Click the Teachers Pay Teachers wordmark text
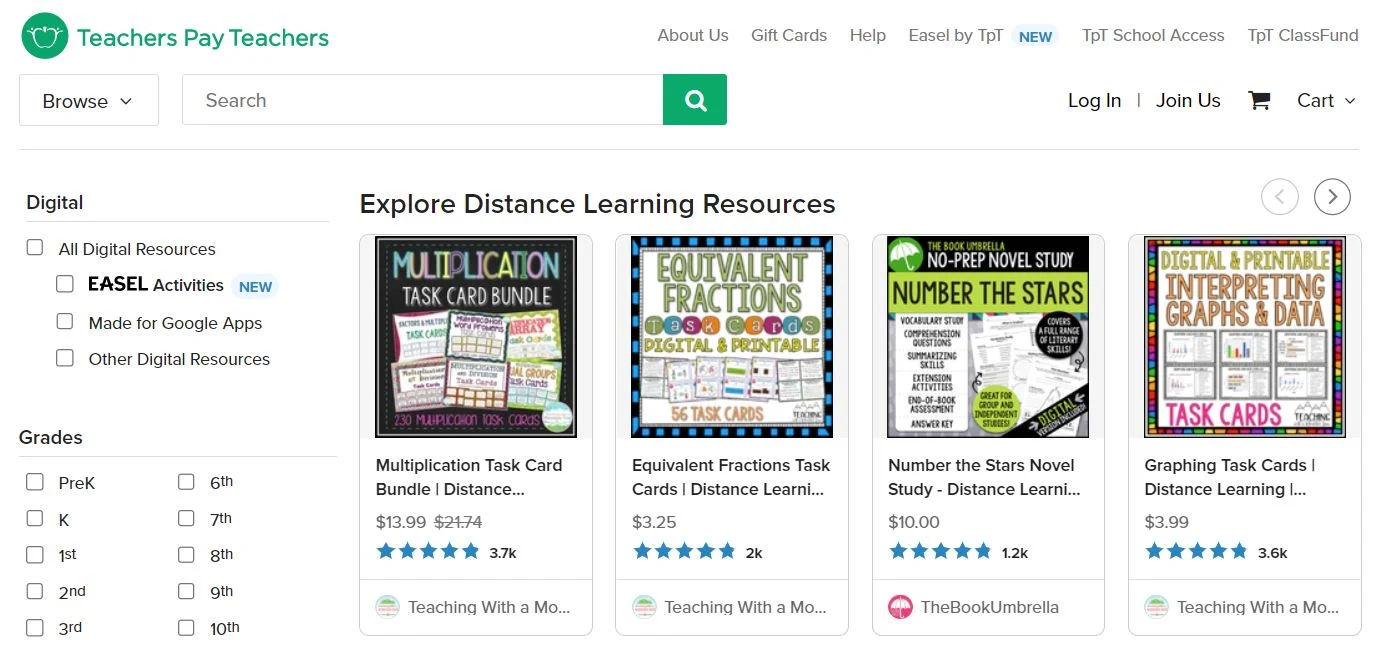This screenshot has height=651, width=1393. tap(203, 38)
